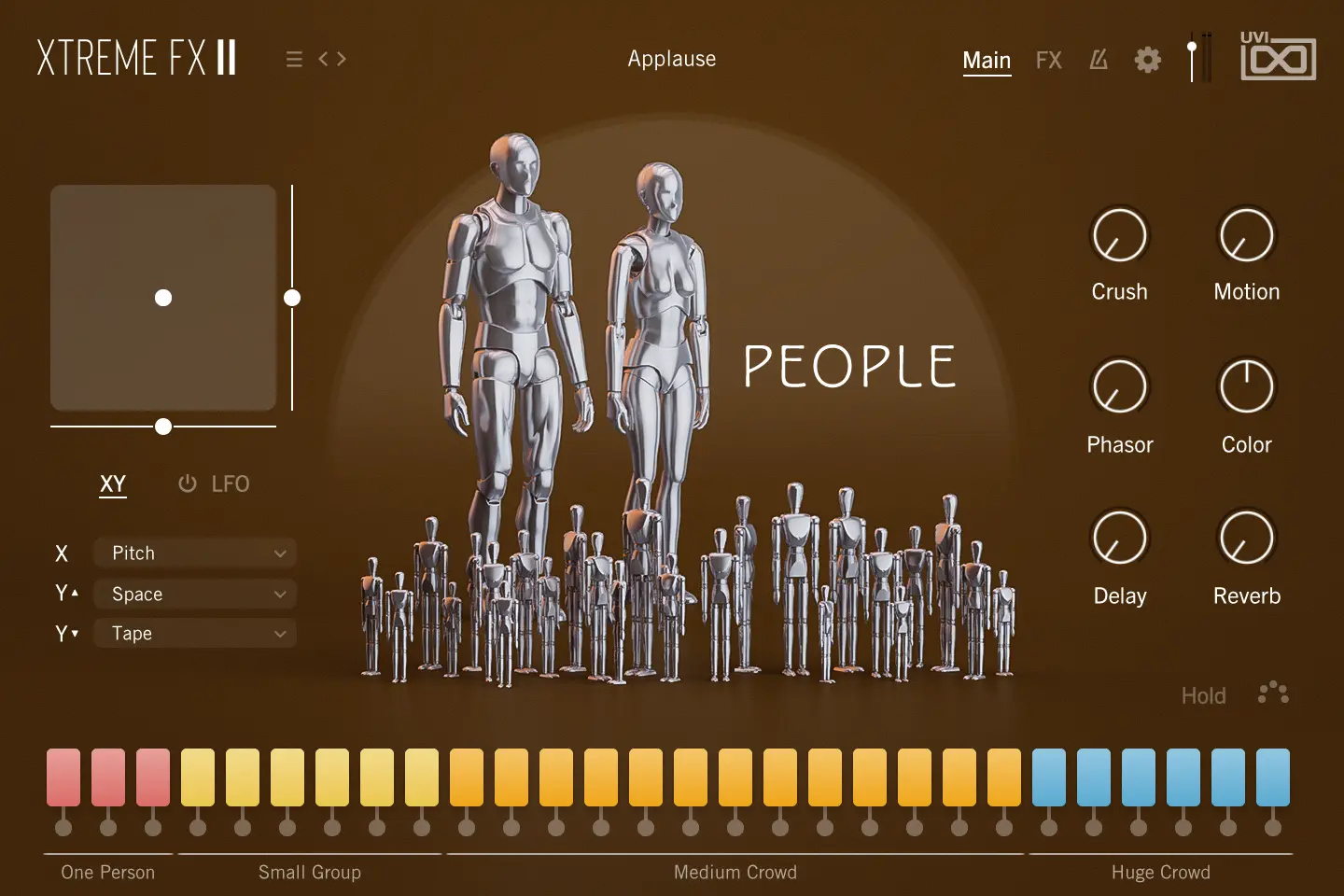Click the "One Person" group label

[x=108, y=872]
